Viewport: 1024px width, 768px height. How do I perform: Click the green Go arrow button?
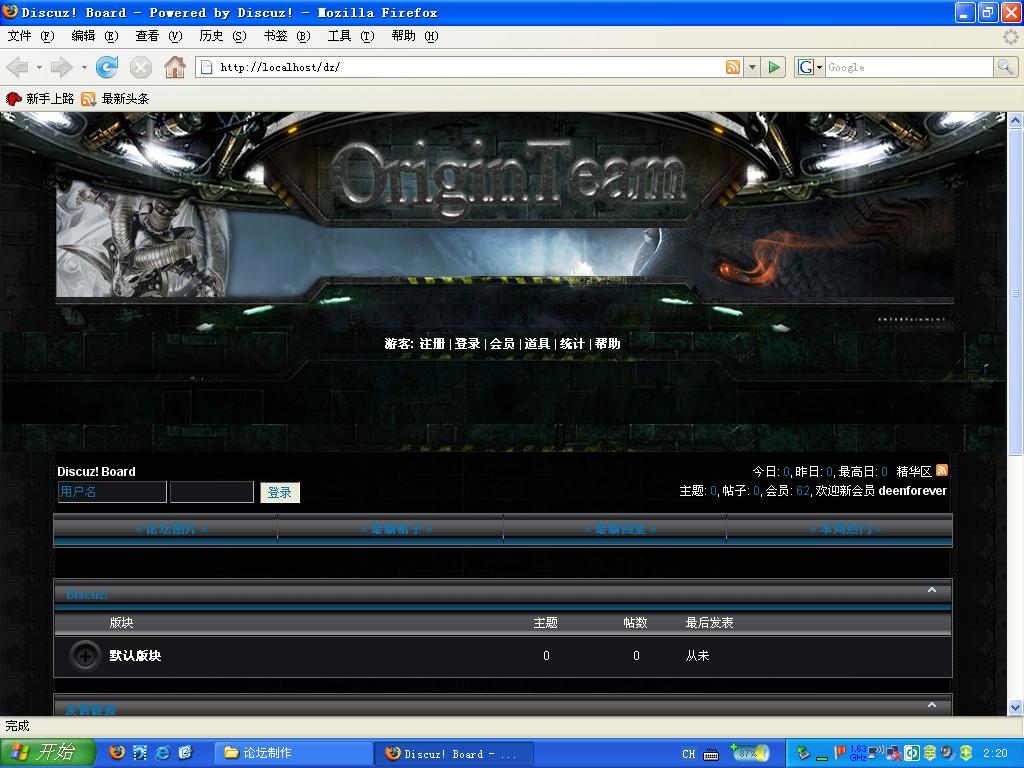[774, 67]
